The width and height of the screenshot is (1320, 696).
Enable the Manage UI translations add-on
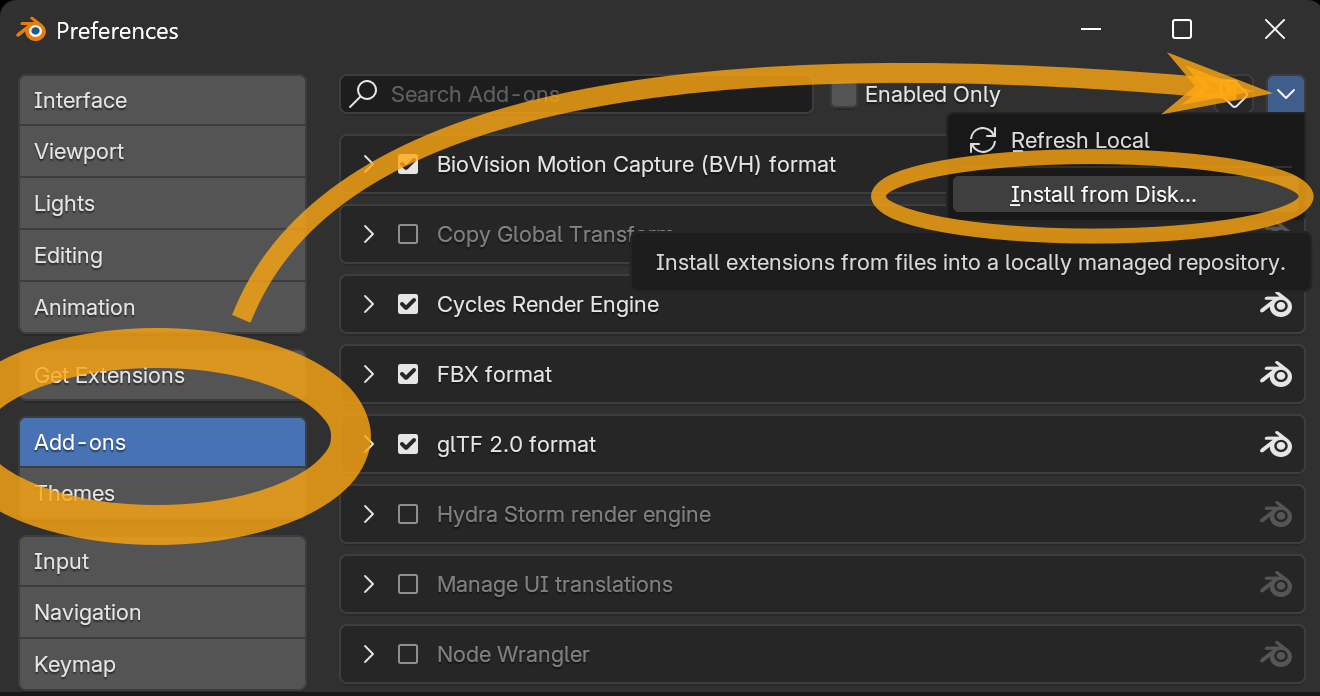coord(408,584)
